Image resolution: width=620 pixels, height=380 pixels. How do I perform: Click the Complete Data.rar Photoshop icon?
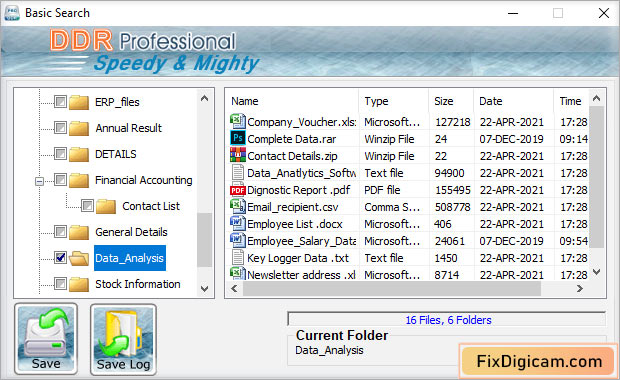click(x=238, y=138)
